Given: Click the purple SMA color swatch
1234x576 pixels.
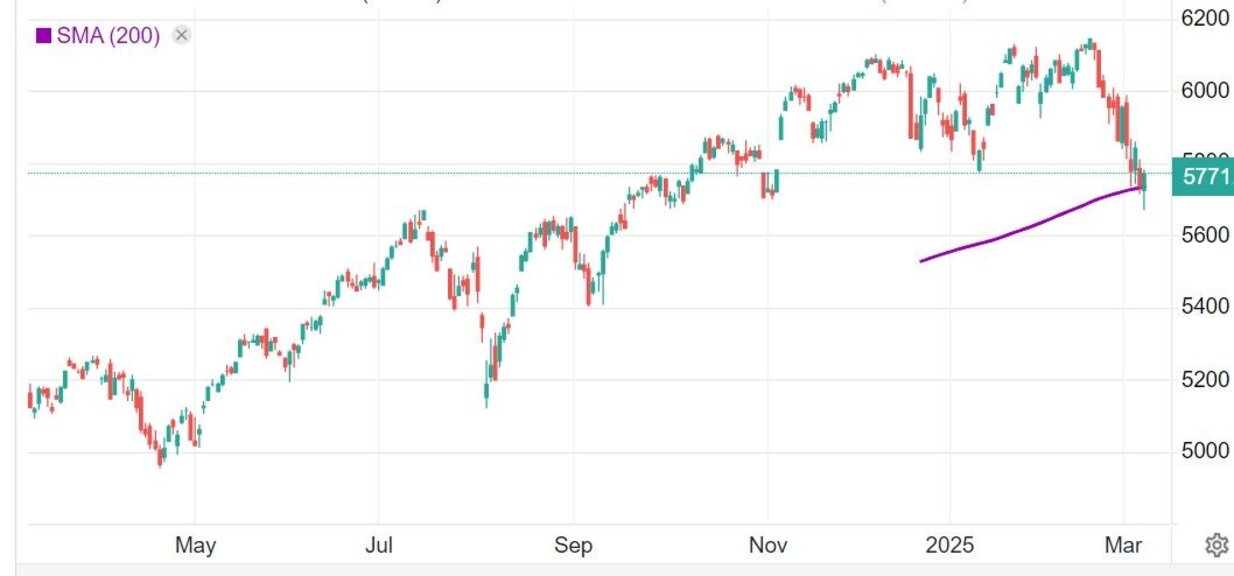Looking at the screenshot, I should [x=43, y=36].
